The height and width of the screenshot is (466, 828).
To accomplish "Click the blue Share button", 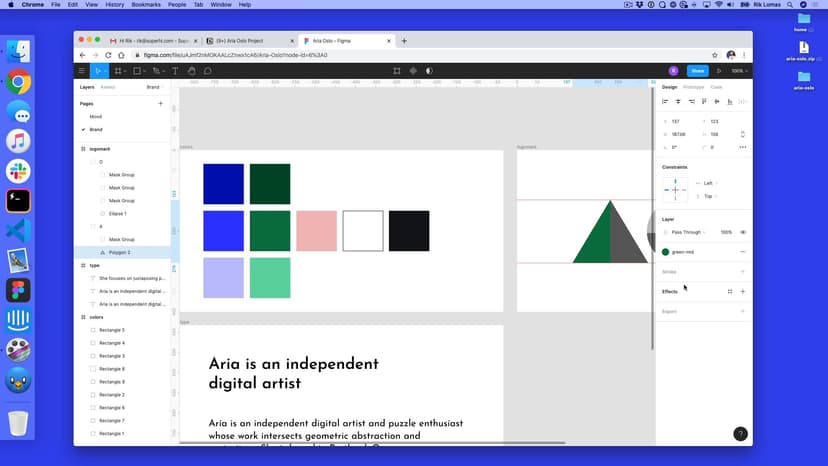I will point(697,71).
